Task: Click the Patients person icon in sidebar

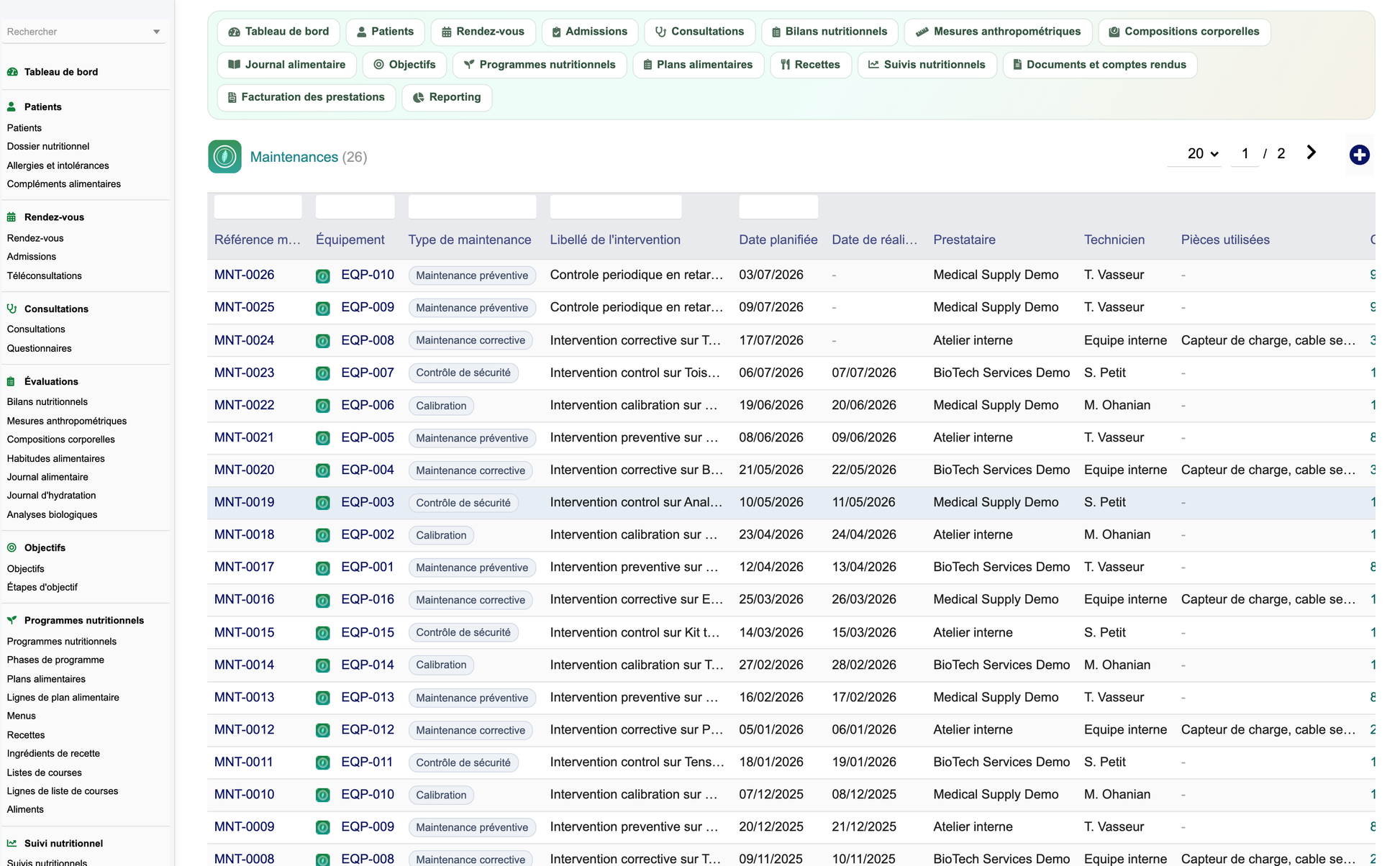Action: pos(12,106)
